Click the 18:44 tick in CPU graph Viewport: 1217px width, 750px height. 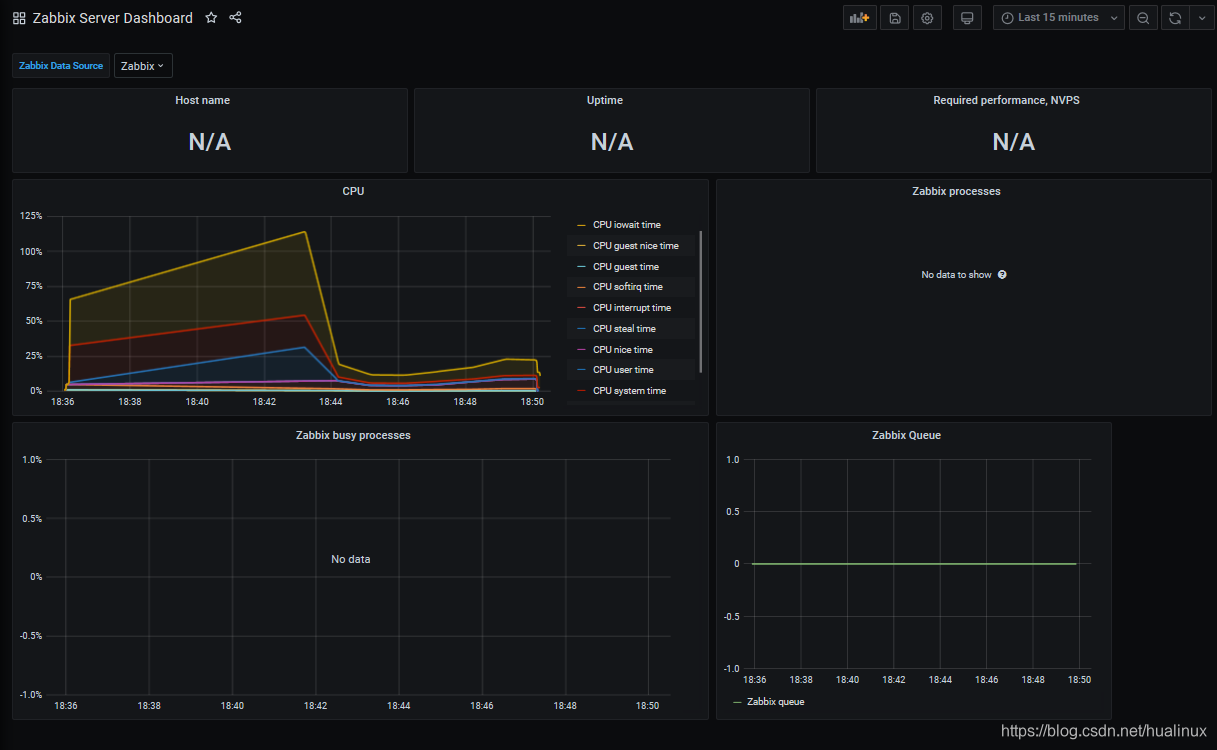tap(331, 402)
